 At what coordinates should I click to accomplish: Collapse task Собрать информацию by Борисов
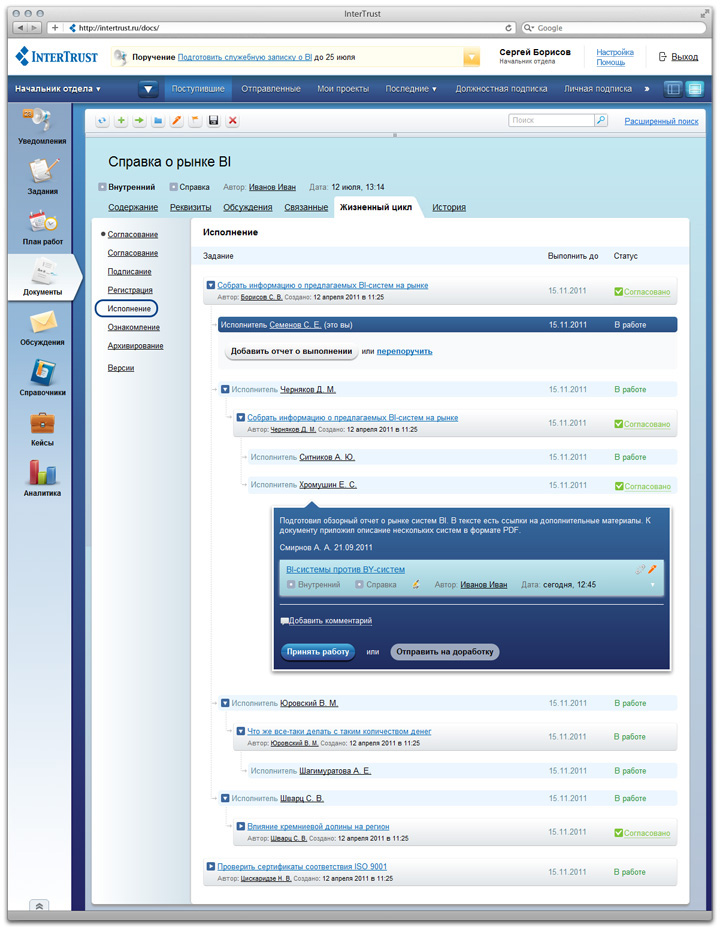pos(211,285)
